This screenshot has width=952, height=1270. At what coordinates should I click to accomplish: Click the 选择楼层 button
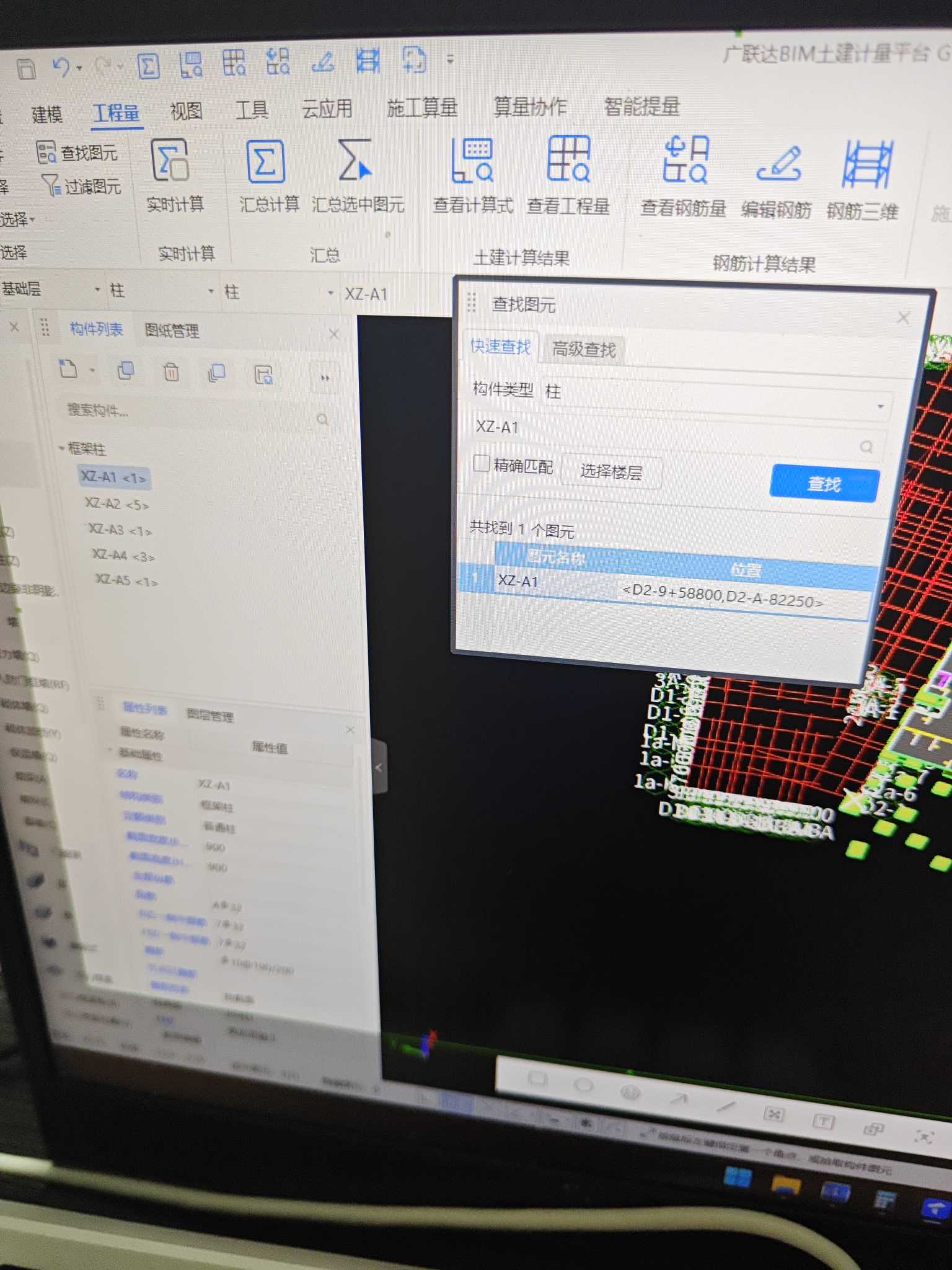pyautogui.click(x=611, y=473)
